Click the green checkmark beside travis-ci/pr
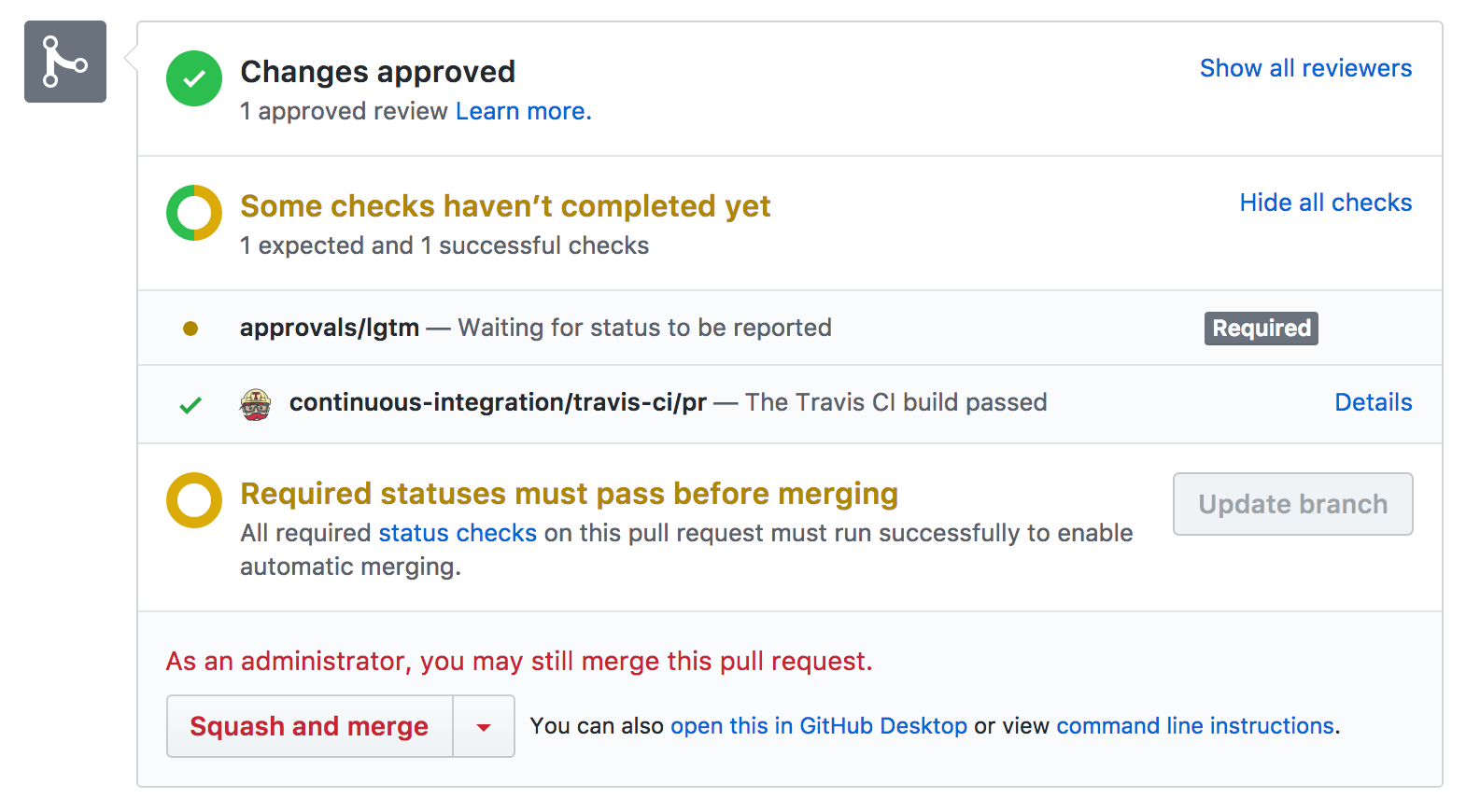The height and width of the screenshot is (812, 1466). click(x=190, y=405)
